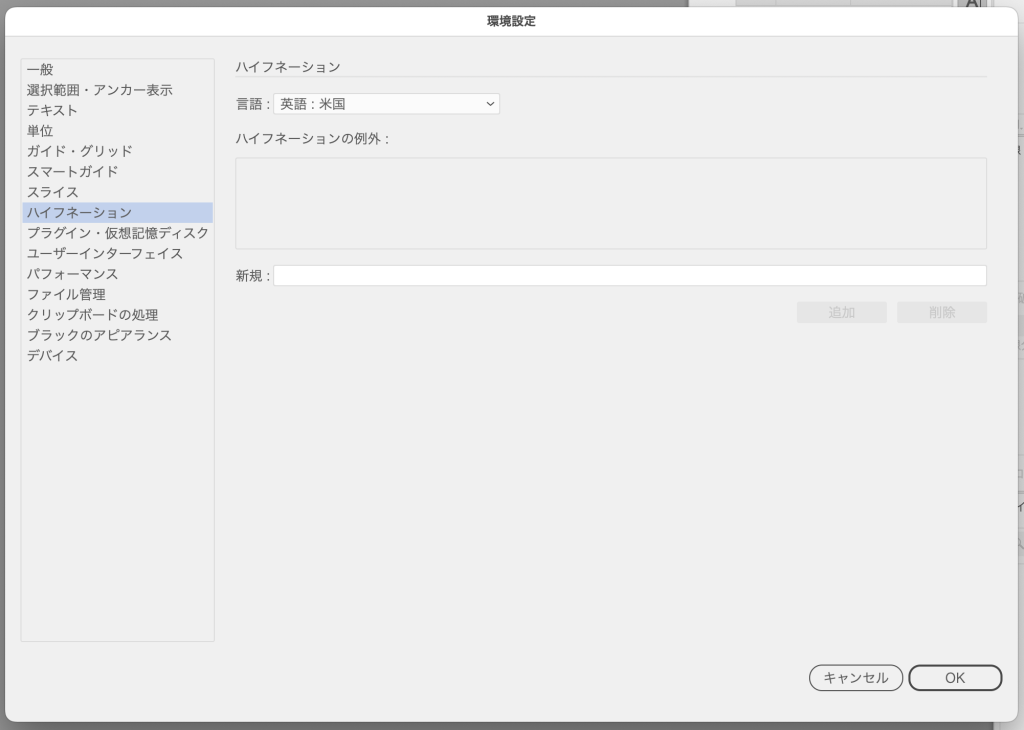Expand the 言語 dropdown showing 英語：米国
Viewport: 1024px width, 730px height.
click(386, 104)
